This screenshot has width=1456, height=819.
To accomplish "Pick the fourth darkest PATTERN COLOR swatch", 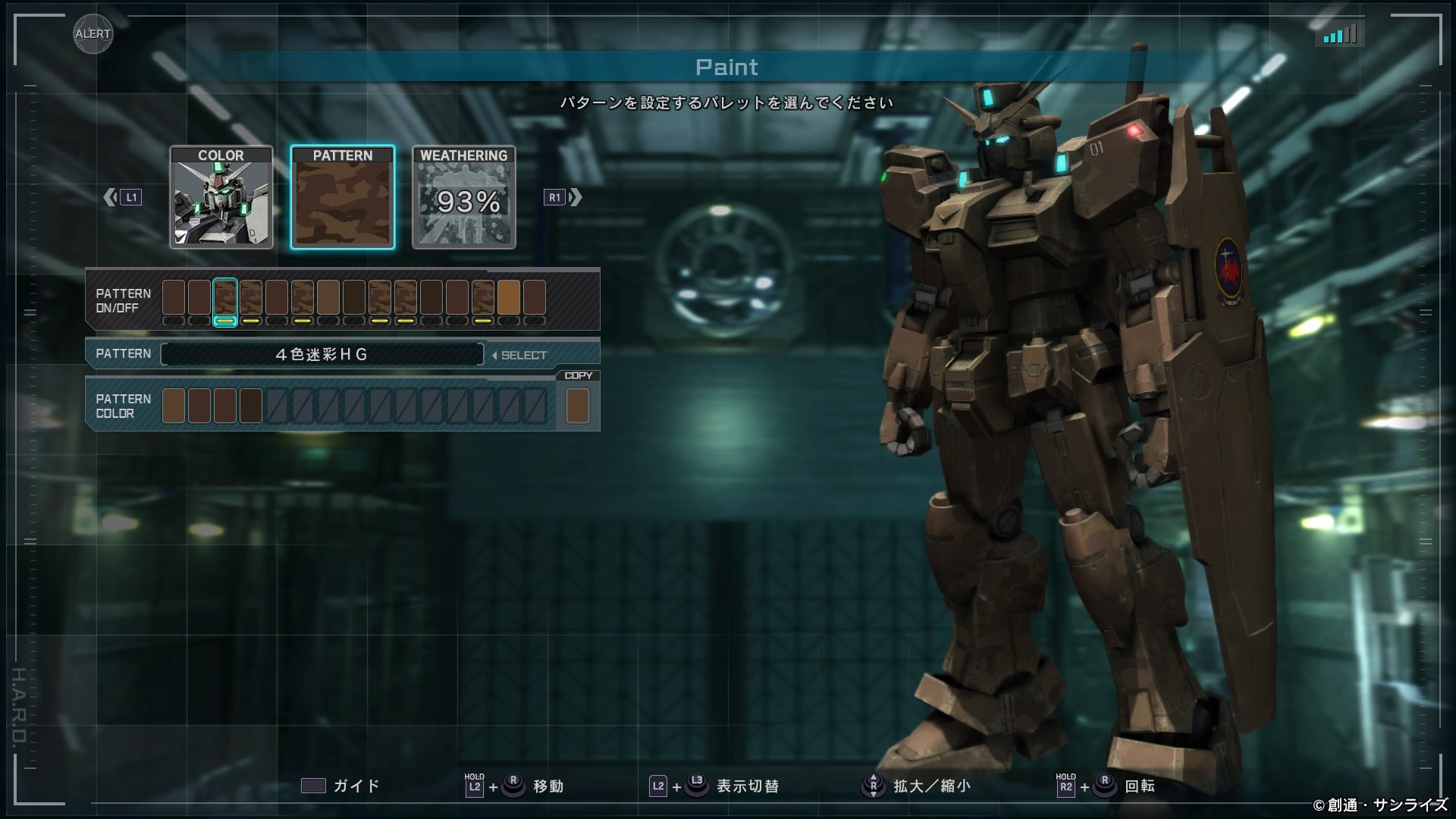I will 251,406.
